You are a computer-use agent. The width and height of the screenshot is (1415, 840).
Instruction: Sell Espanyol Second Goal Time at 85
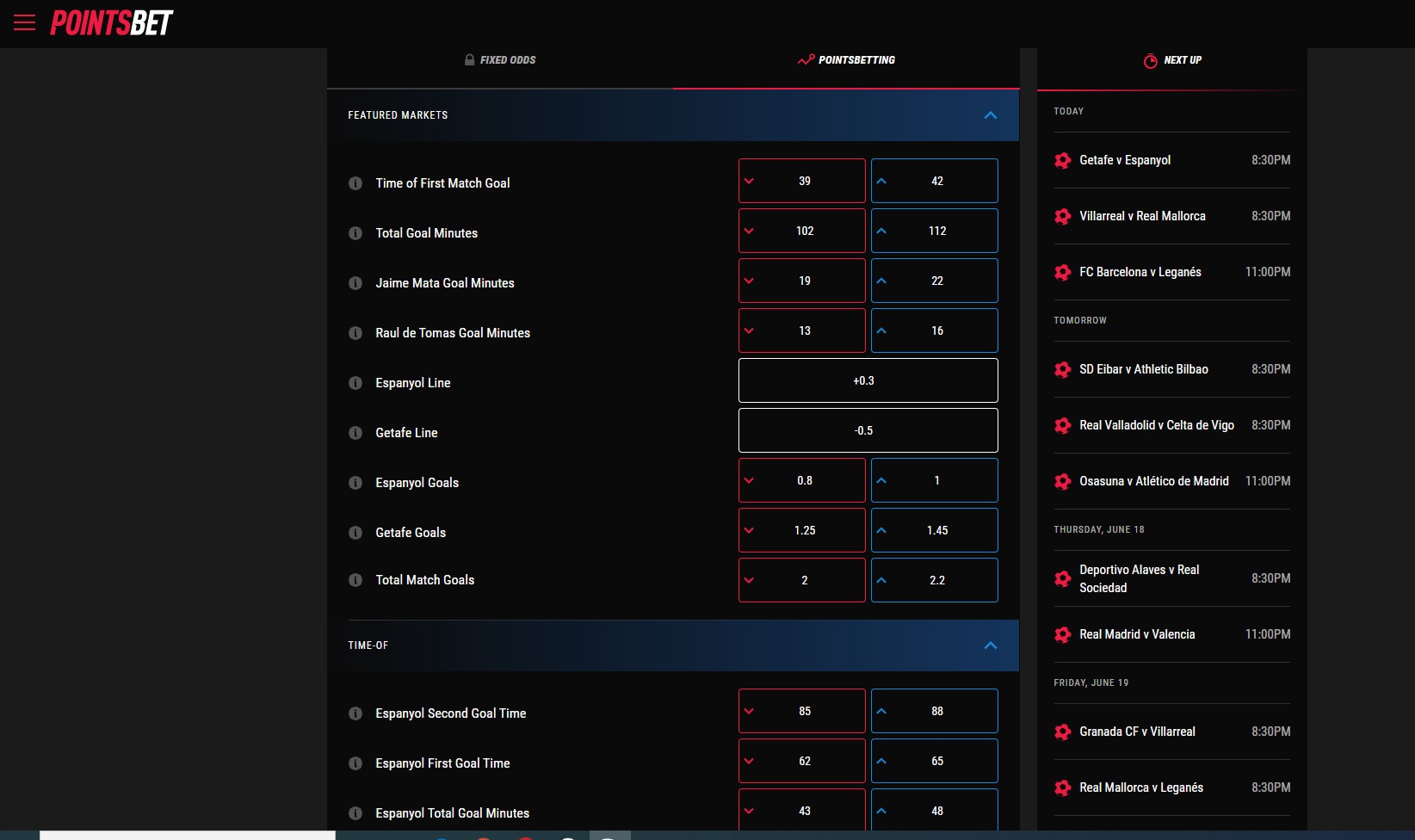tap(802, 711)
